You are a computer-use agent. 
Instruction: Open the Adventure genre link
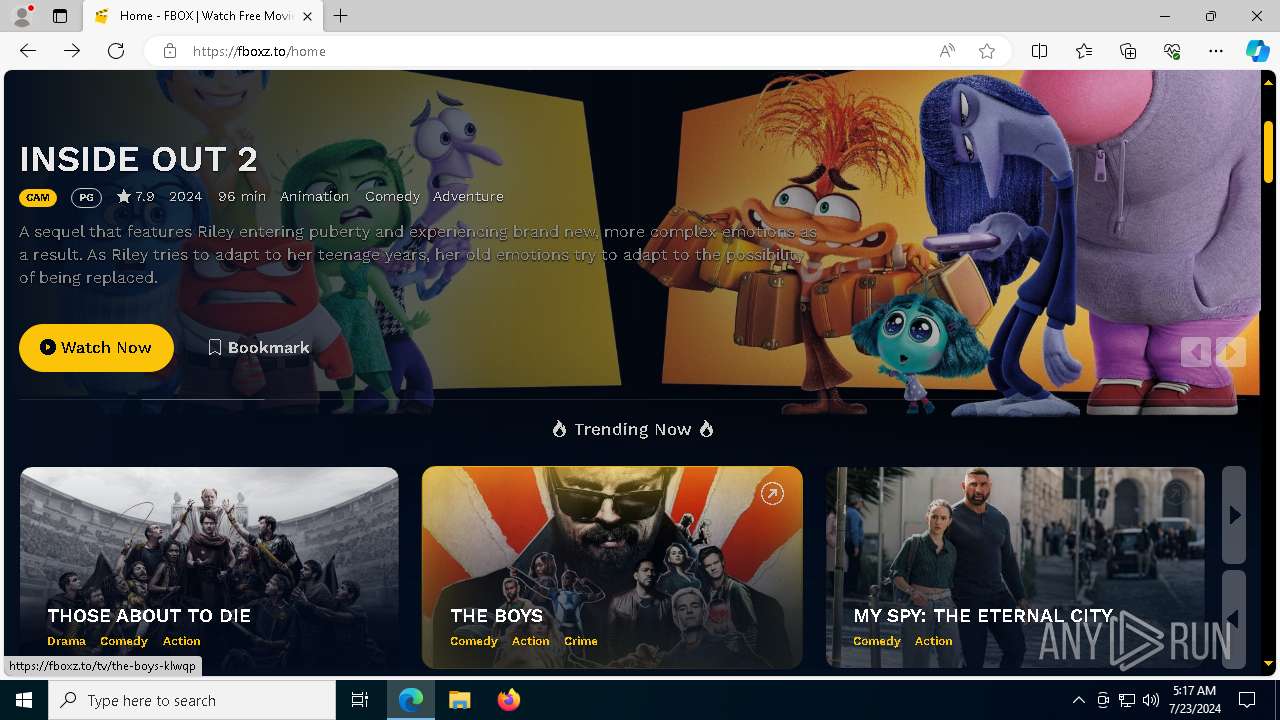(468, 196)
